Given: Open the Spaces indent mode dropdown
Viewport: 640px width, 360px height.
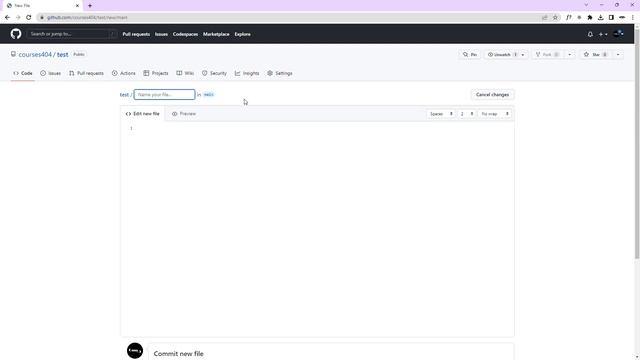Looking at the screenshot, I should coord(441,114).
